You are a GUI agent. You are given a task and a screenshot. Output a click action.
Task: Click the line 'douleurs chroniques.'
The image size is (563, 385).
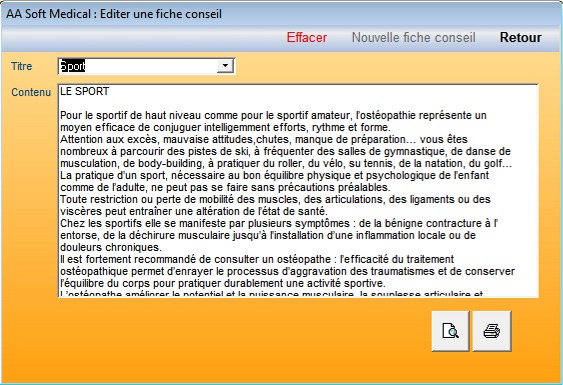111,247
